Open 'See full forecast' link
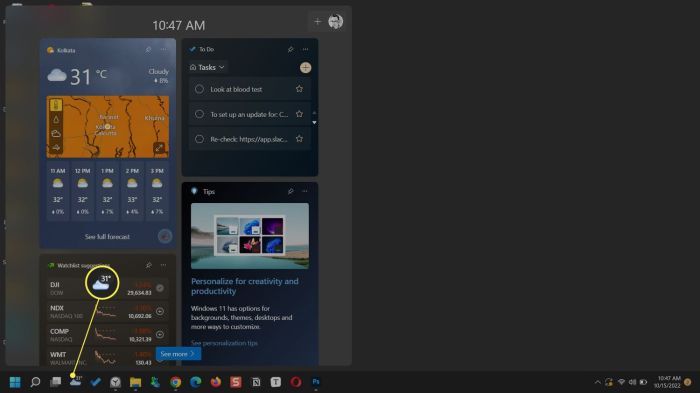700x393 pixels. click(x=107, y=236)
